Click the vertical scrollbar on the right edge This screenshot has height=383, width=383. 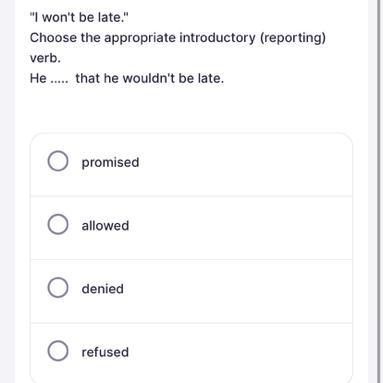click(379, 191)
